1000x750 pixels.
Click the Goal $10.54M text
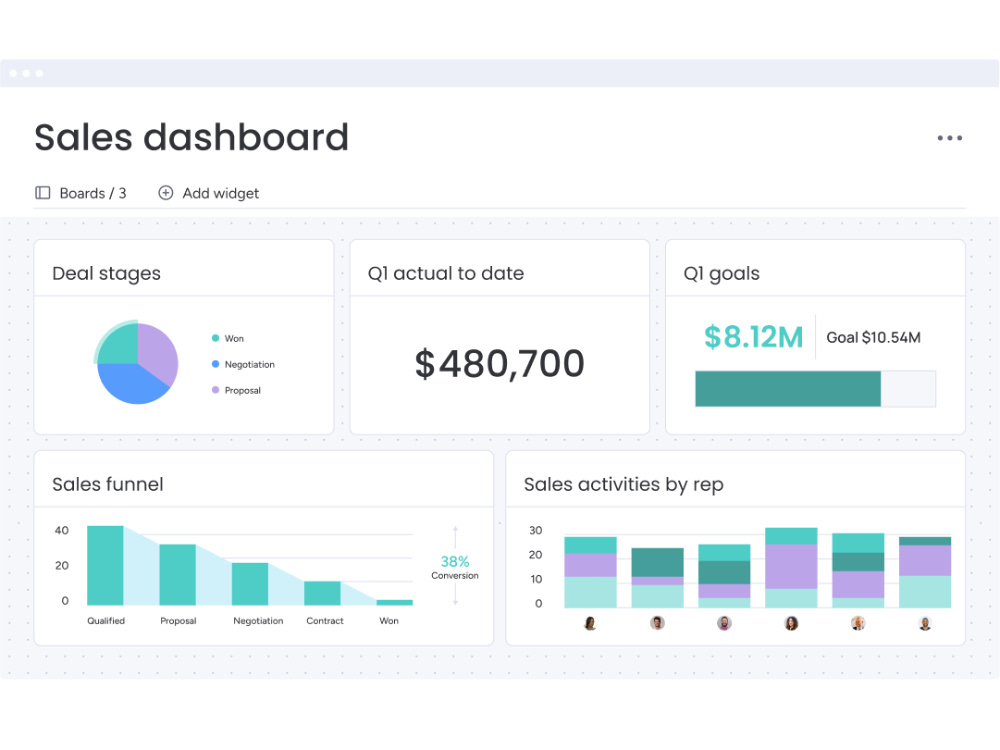[x=873, y=337]
